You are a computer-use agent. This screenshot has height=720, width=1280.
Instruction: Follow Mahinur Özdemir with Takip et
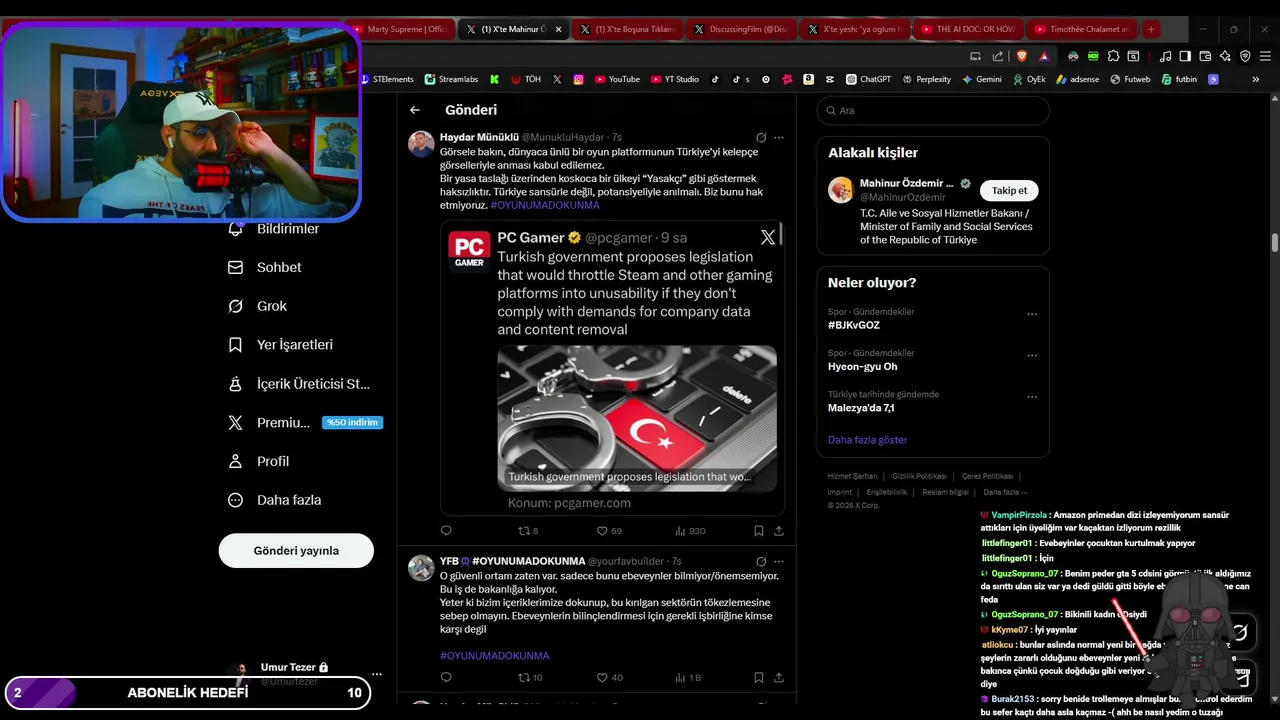click(x=1009, y=190)
